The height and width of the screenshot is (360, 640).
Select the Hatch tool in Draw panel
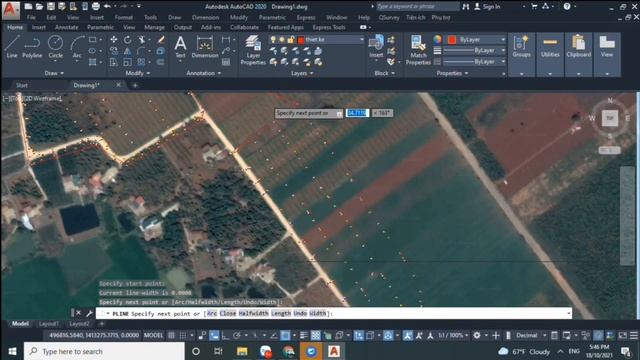point(93,62)
